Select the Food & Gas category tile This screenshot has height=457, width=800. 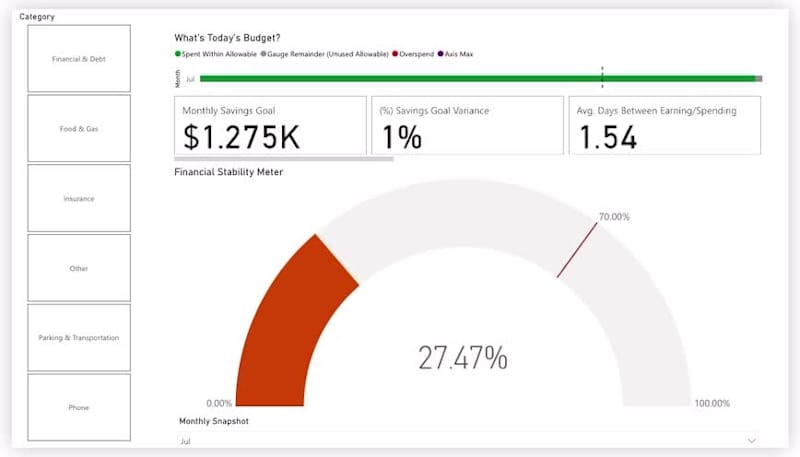[79, 129]
